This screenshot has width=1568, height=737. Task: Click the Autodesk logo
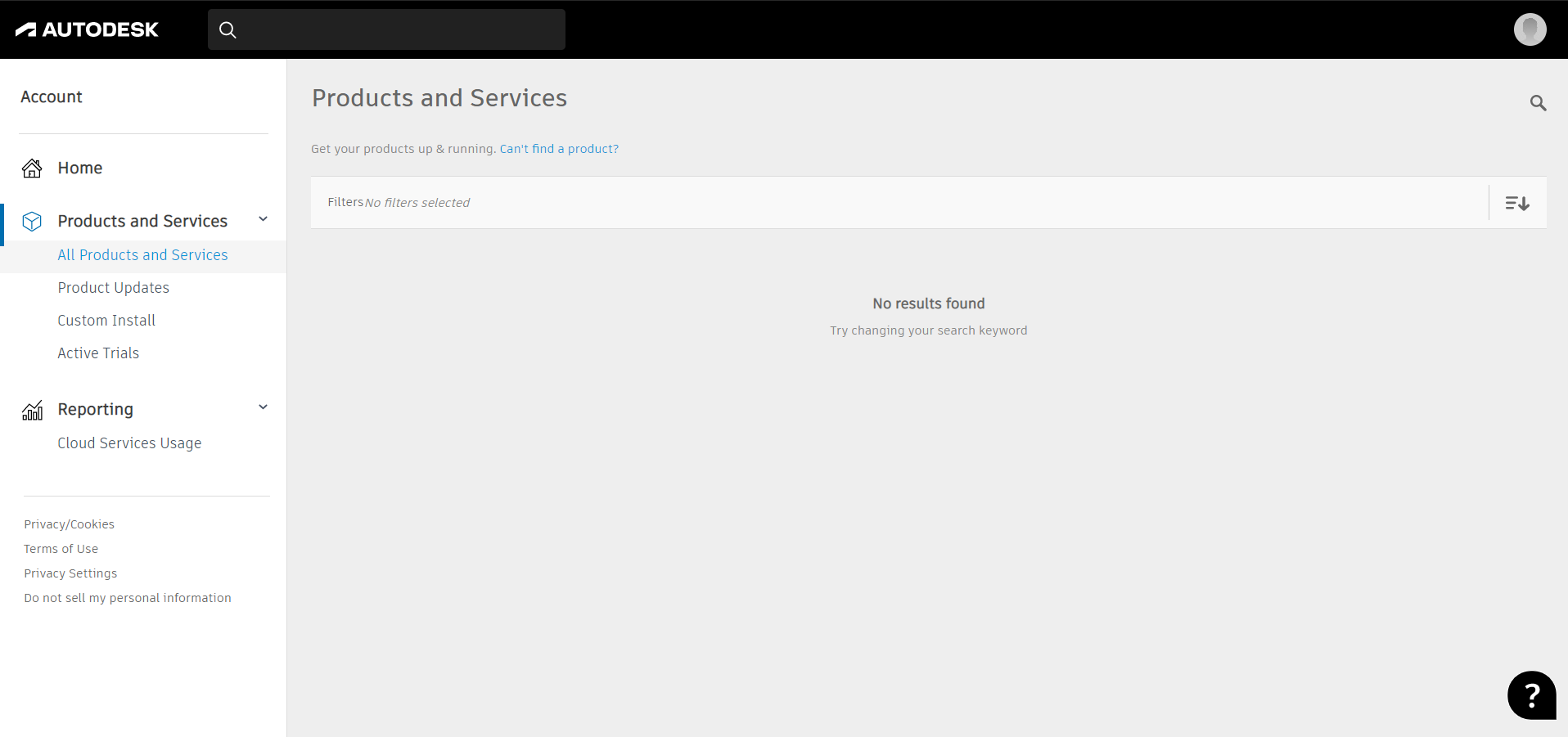87,29
